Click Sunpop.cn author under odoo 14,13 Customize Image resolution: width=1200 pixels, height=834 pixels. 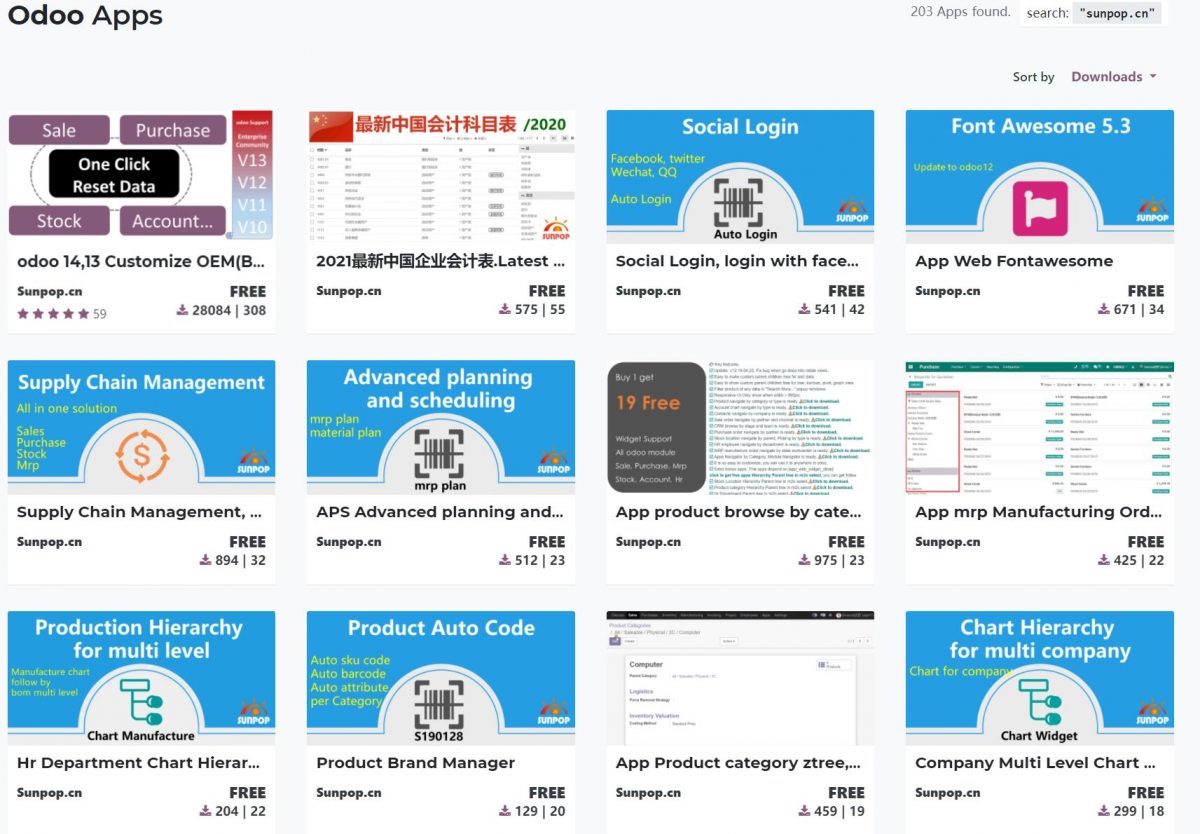click(49, 291)
